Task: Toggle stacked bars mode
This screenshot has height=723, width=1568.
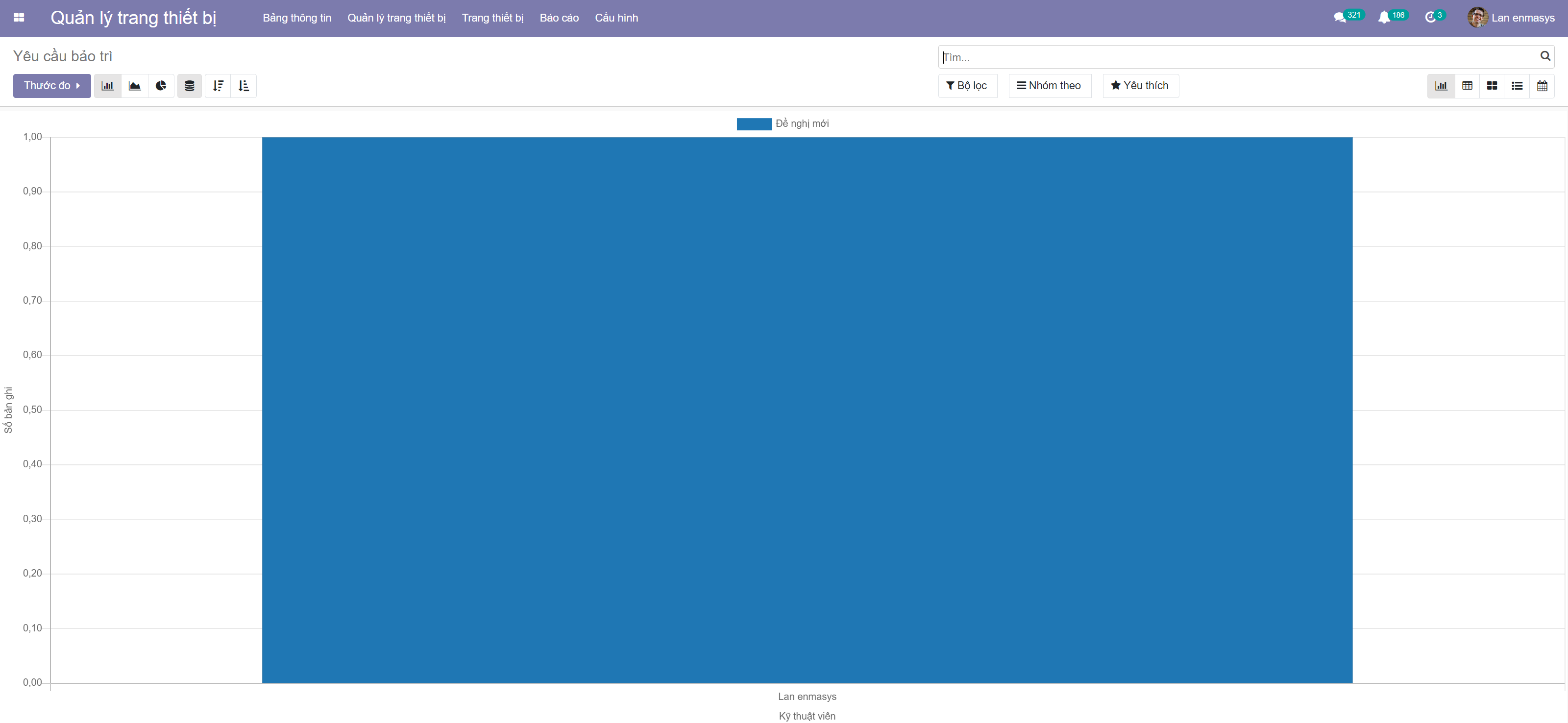Action: (189, 86)
